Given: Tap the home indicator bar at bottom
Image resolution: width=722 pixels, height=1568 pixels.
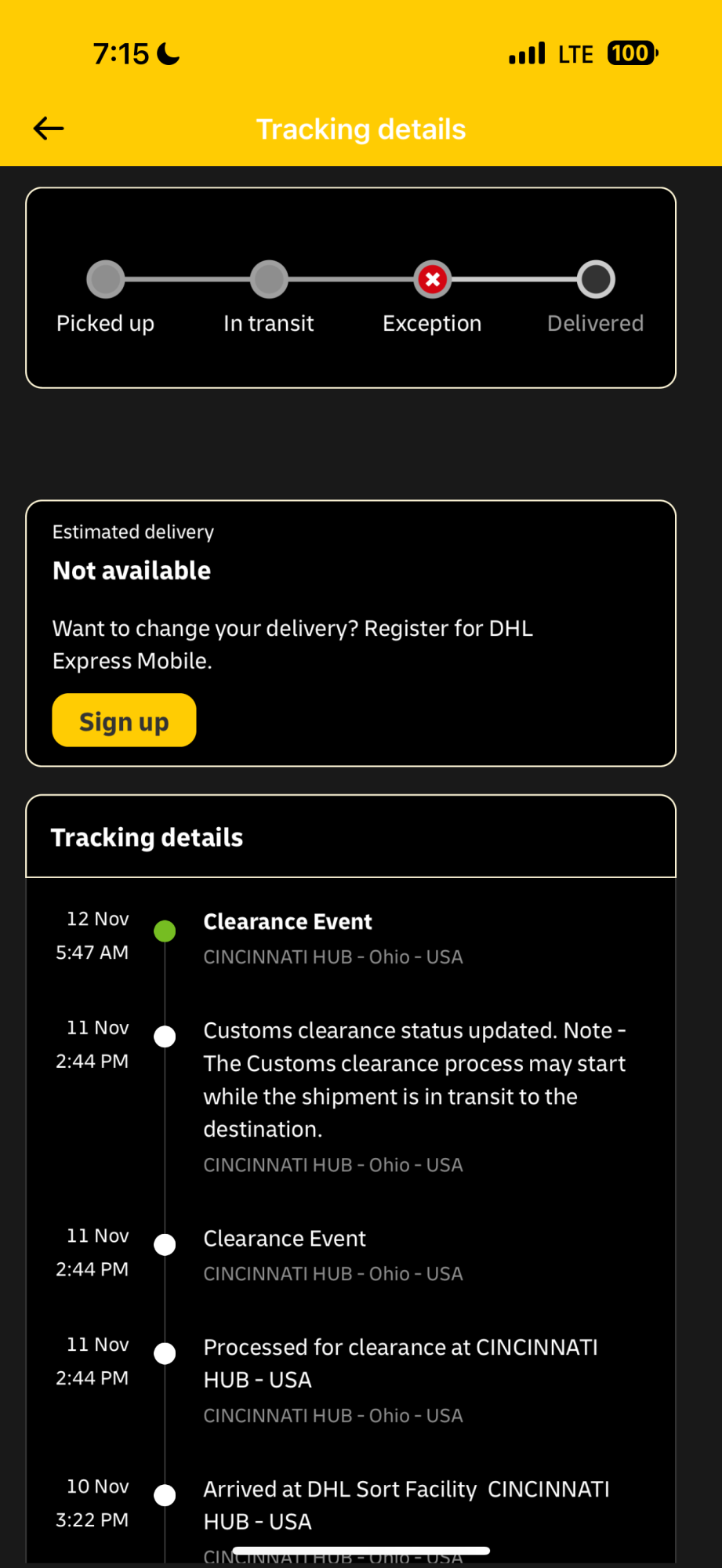Looking at the screenshot, I should point(361,1551).
